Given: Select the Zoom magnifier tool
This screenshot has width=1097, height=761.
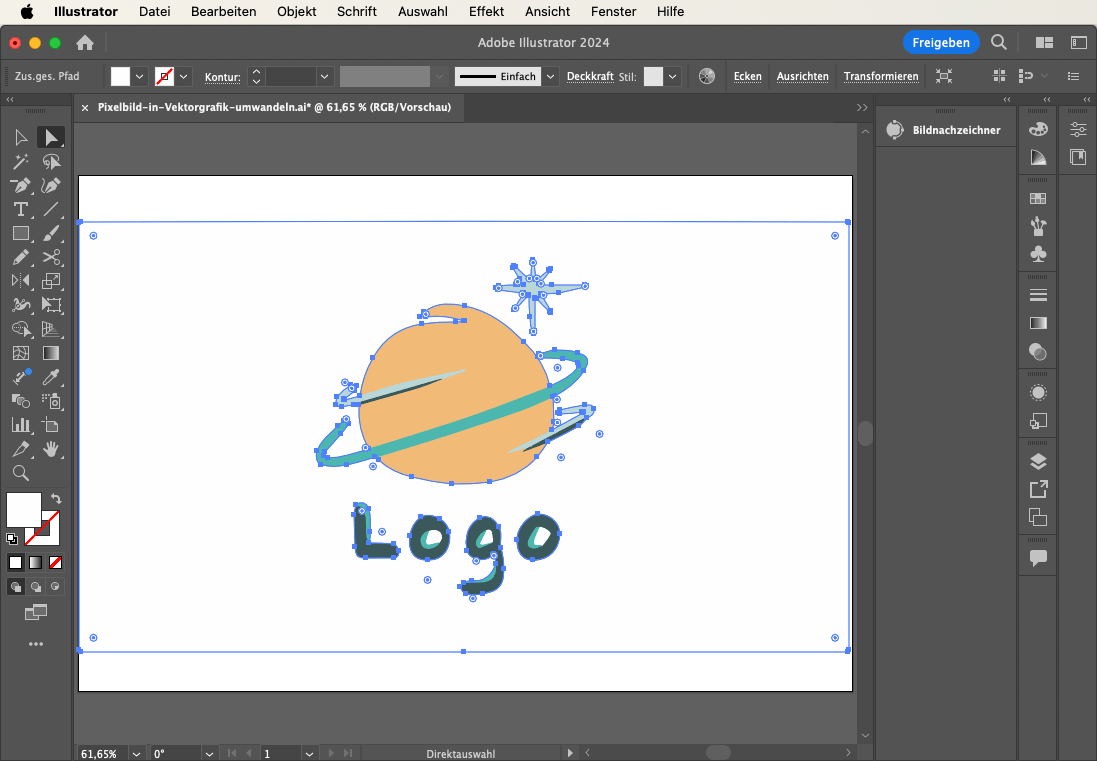Looking at the screenshot, I should pos(20,473).
